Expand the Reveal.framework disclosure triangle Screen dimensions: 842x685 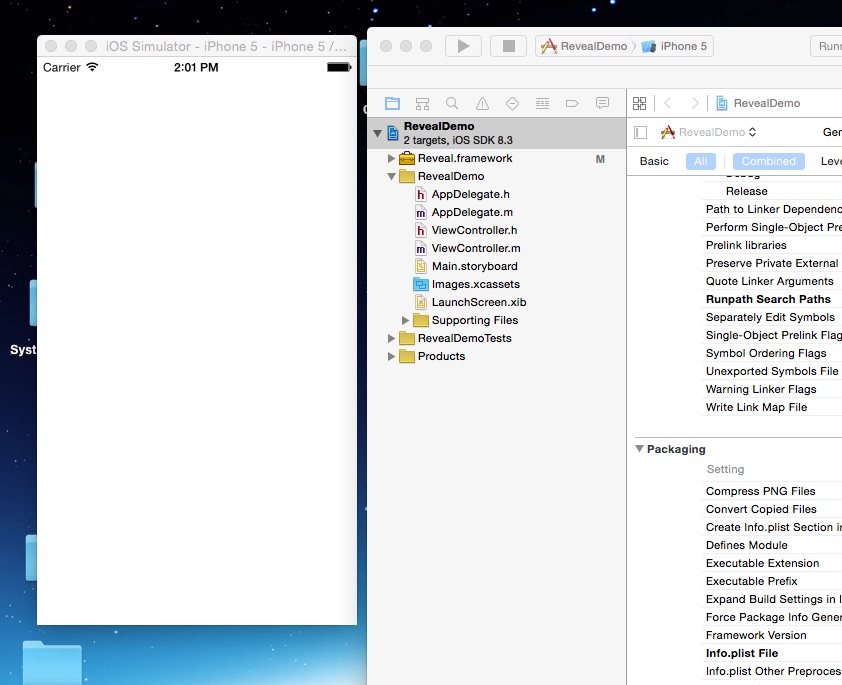[x=391, y=158]
